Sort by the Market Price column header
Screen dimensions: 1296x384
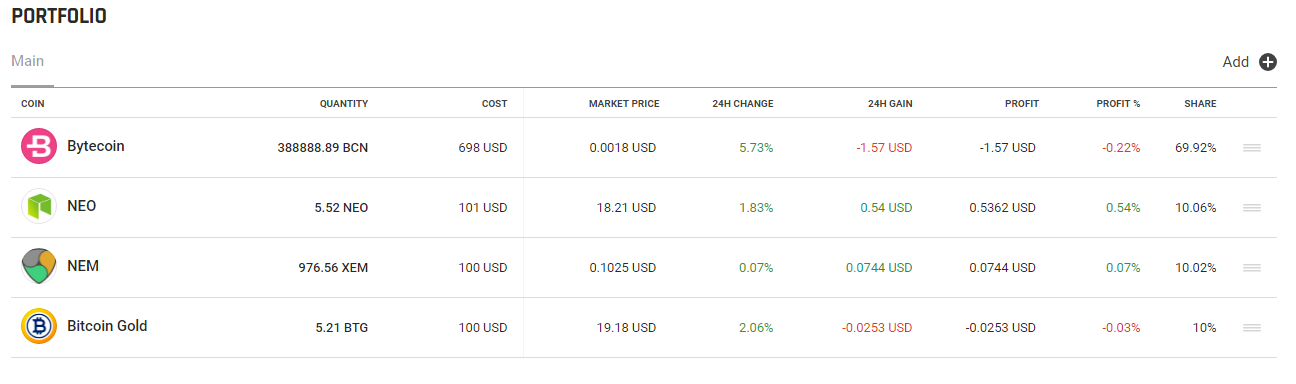pos(624,104)
